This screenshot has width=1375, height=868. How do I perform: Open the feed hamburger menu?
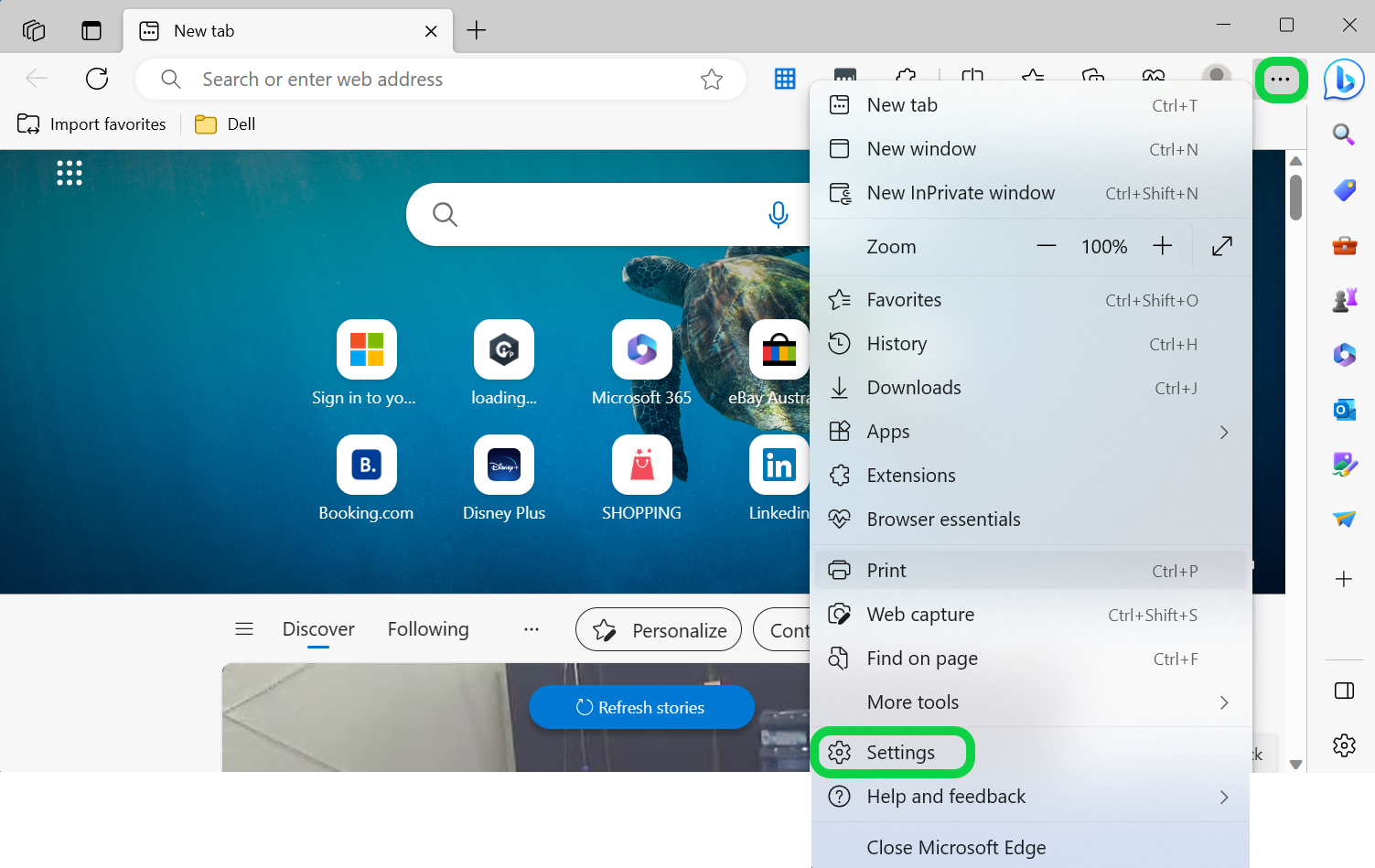pos(244,629)
